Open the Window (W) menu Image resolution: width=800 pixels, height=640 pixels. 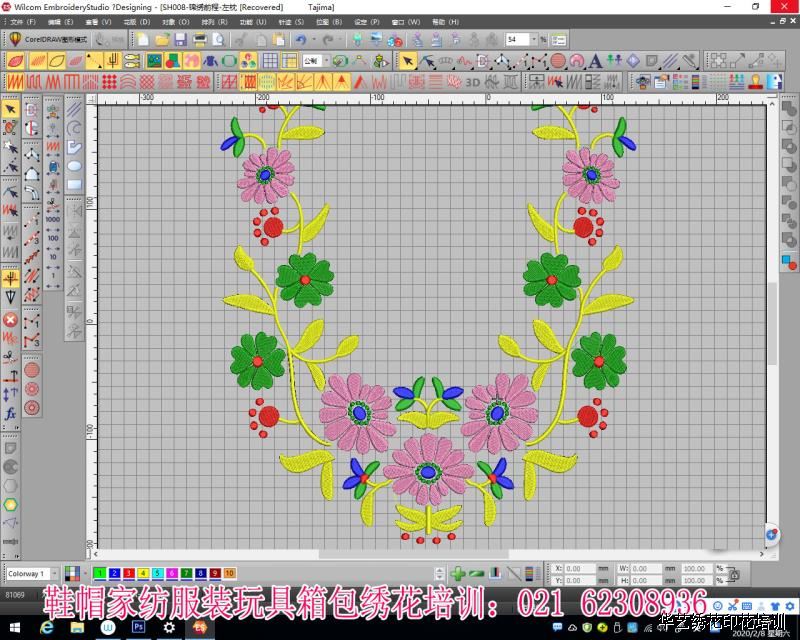click(406, 22)
